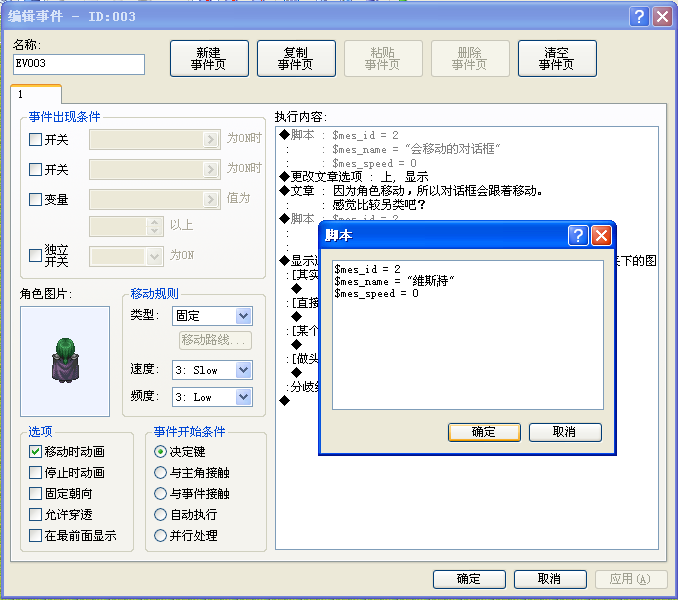This screenshot has width=678, height=600.
Task: Select the 与事件接触 trigger radio button
Action: point(160,494)
